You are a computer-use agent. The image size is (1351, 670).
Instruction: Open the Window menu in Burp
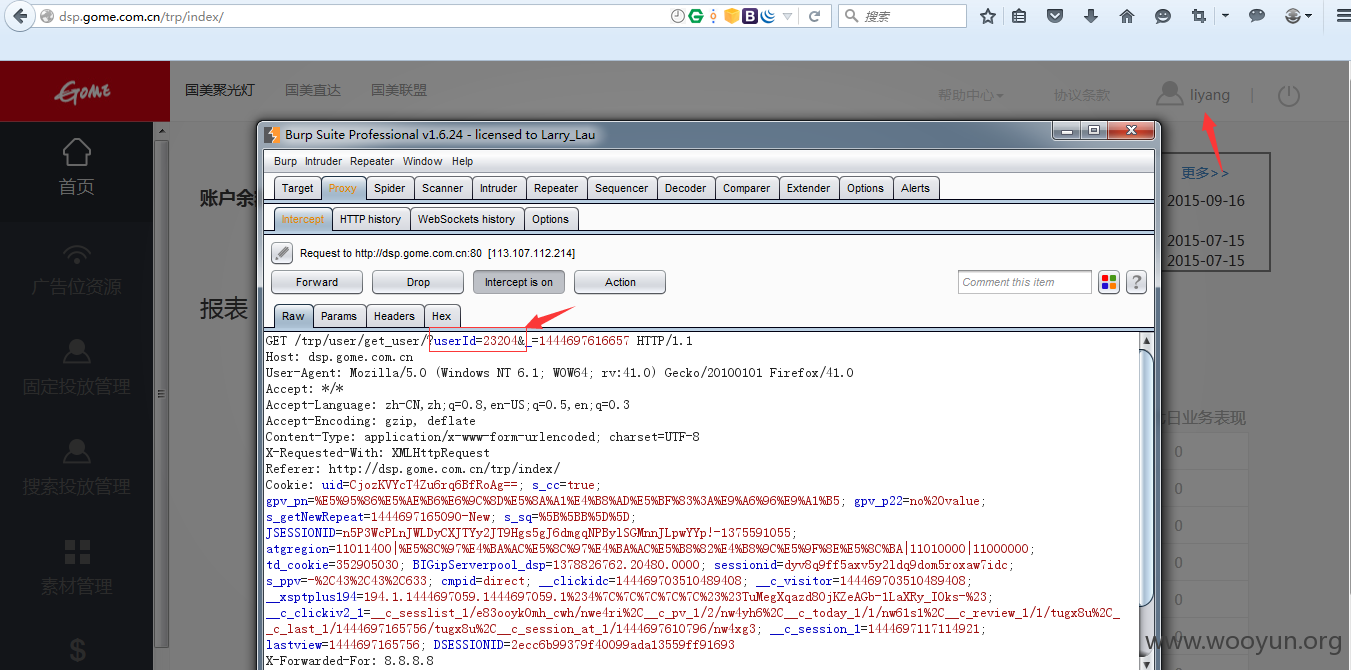[422, 161]
